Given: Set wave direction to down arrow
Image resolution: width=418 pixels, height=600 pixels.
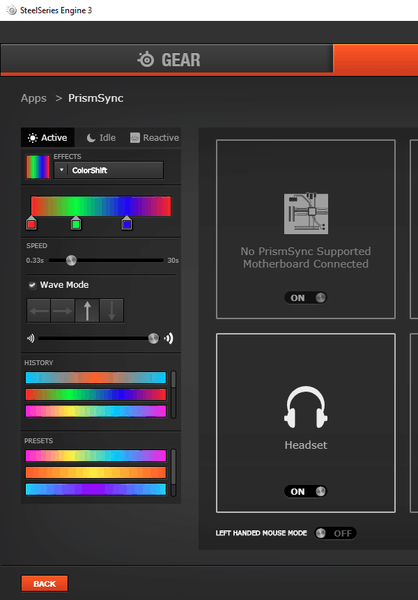Looking at the screenshot, I should (112, 310).
